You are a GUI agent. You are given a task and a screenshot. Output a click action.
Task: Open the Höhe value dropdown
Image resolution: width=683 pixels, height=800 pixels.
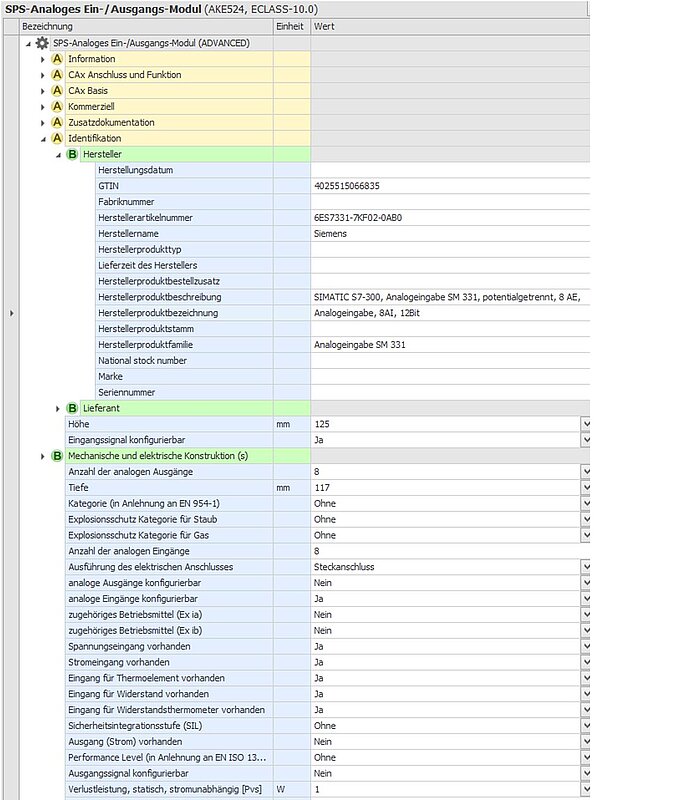[x=584, y=424]
